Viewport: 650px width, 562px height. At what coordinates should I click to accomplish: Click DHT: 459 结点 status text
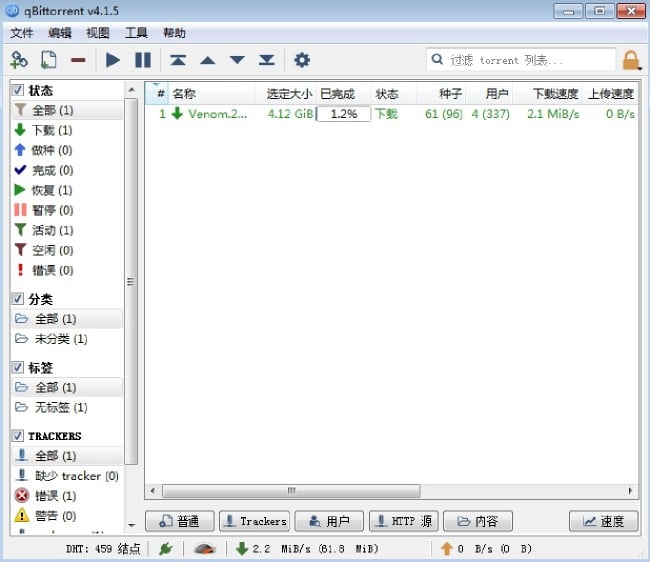tap(103, 549)
